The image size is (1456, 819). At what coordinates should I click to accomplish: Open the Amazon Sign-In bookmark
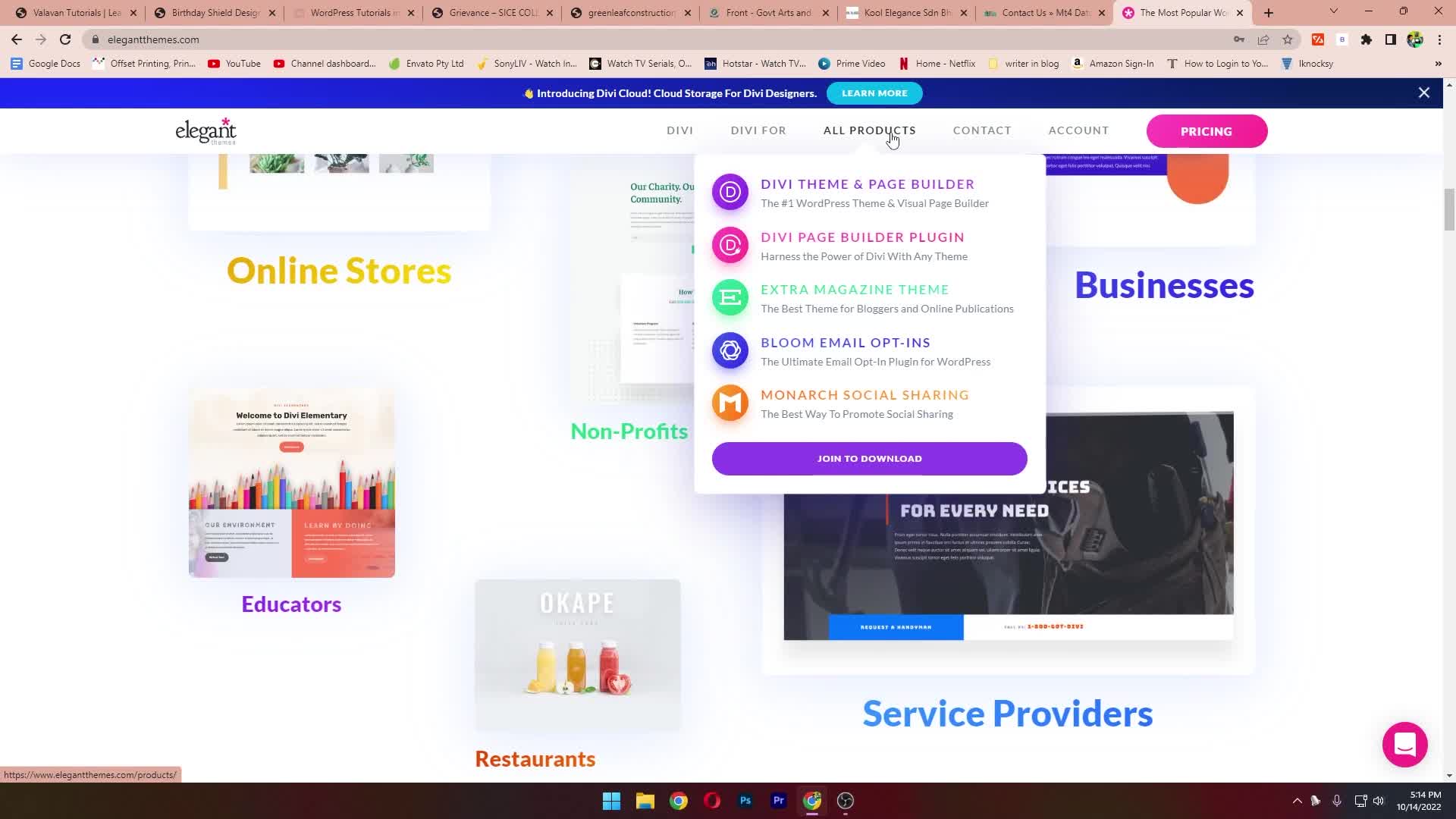point(1112,64)
